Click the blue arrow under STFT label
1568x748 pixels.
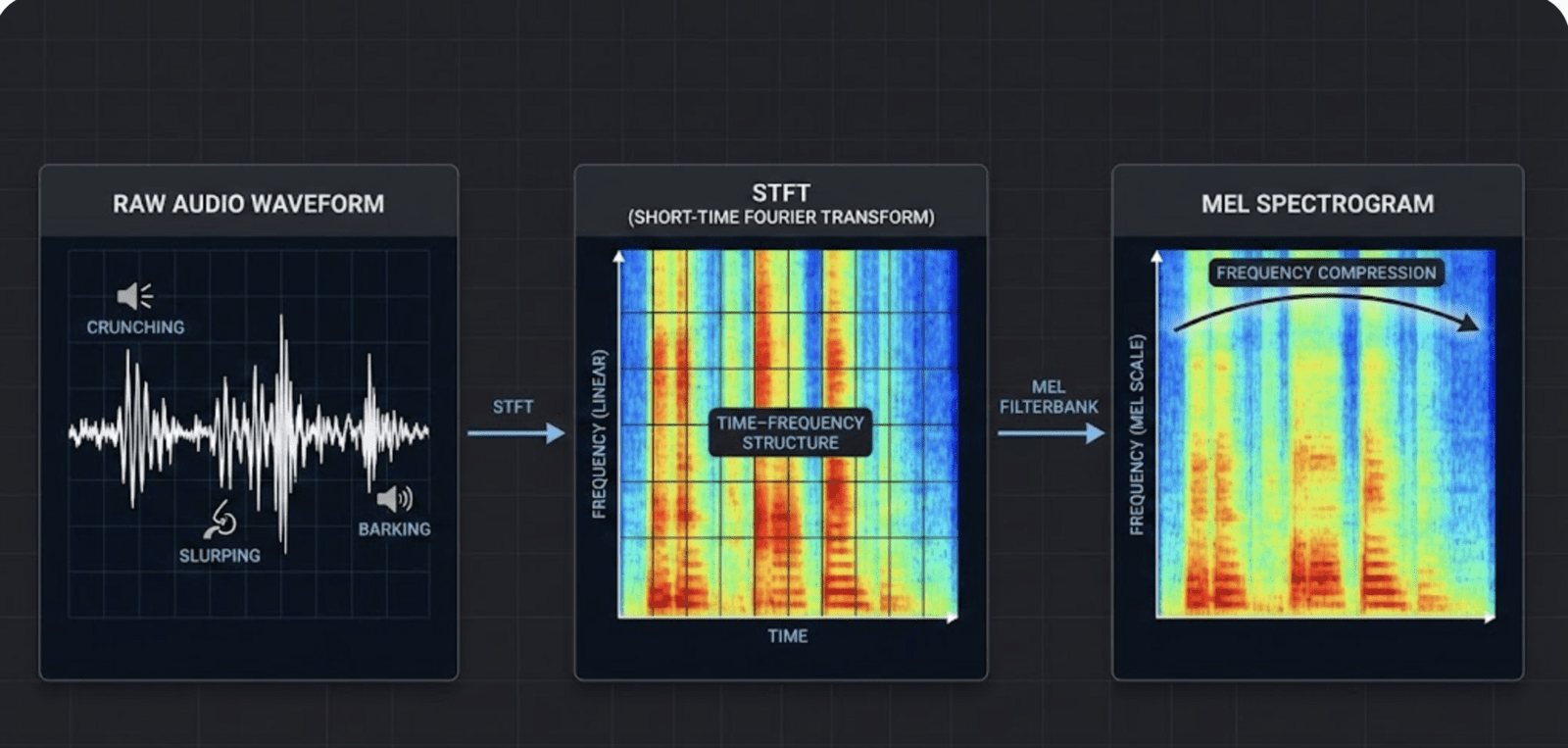tap(515, 432)
